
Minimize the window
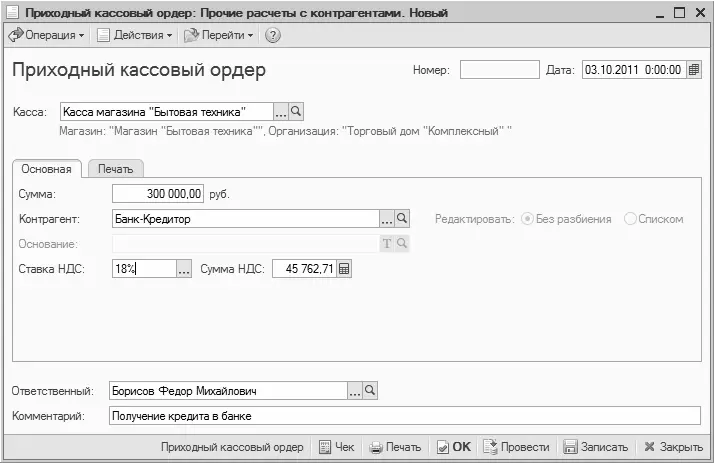tap(660, 14)
